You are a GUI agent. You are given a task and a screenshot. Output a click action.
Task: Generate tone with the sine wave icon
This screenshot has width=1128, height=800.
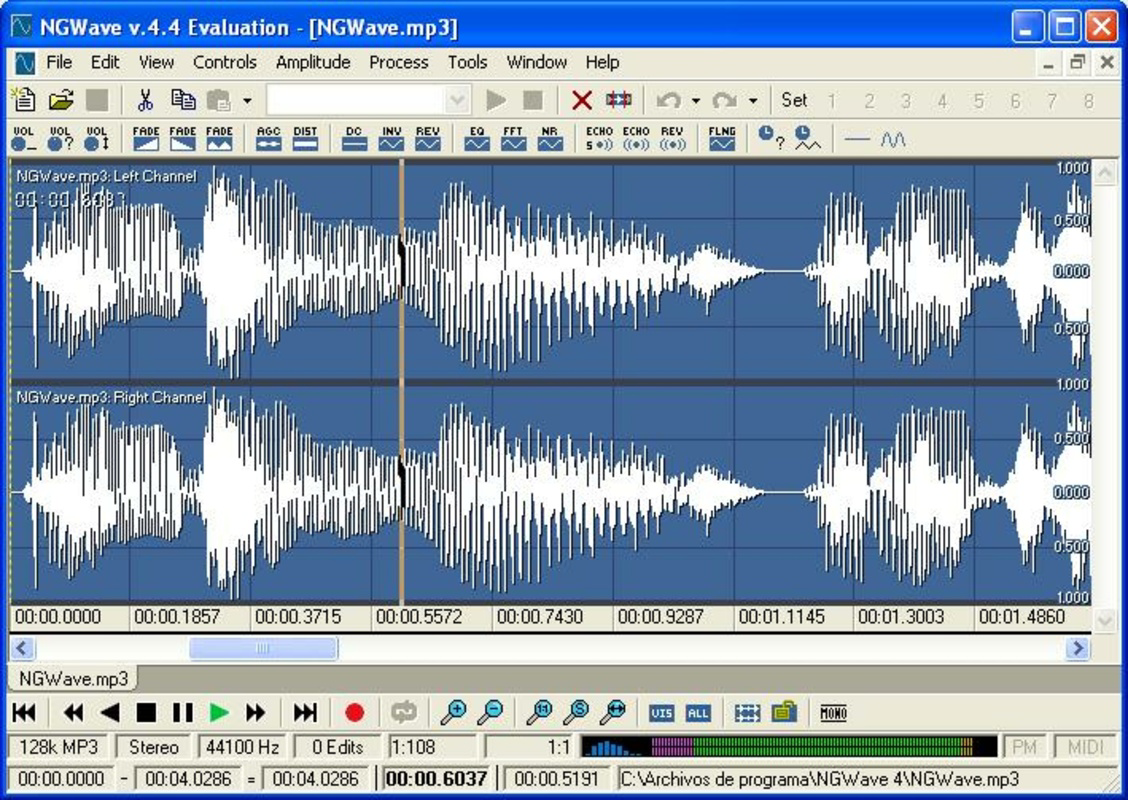893,138
